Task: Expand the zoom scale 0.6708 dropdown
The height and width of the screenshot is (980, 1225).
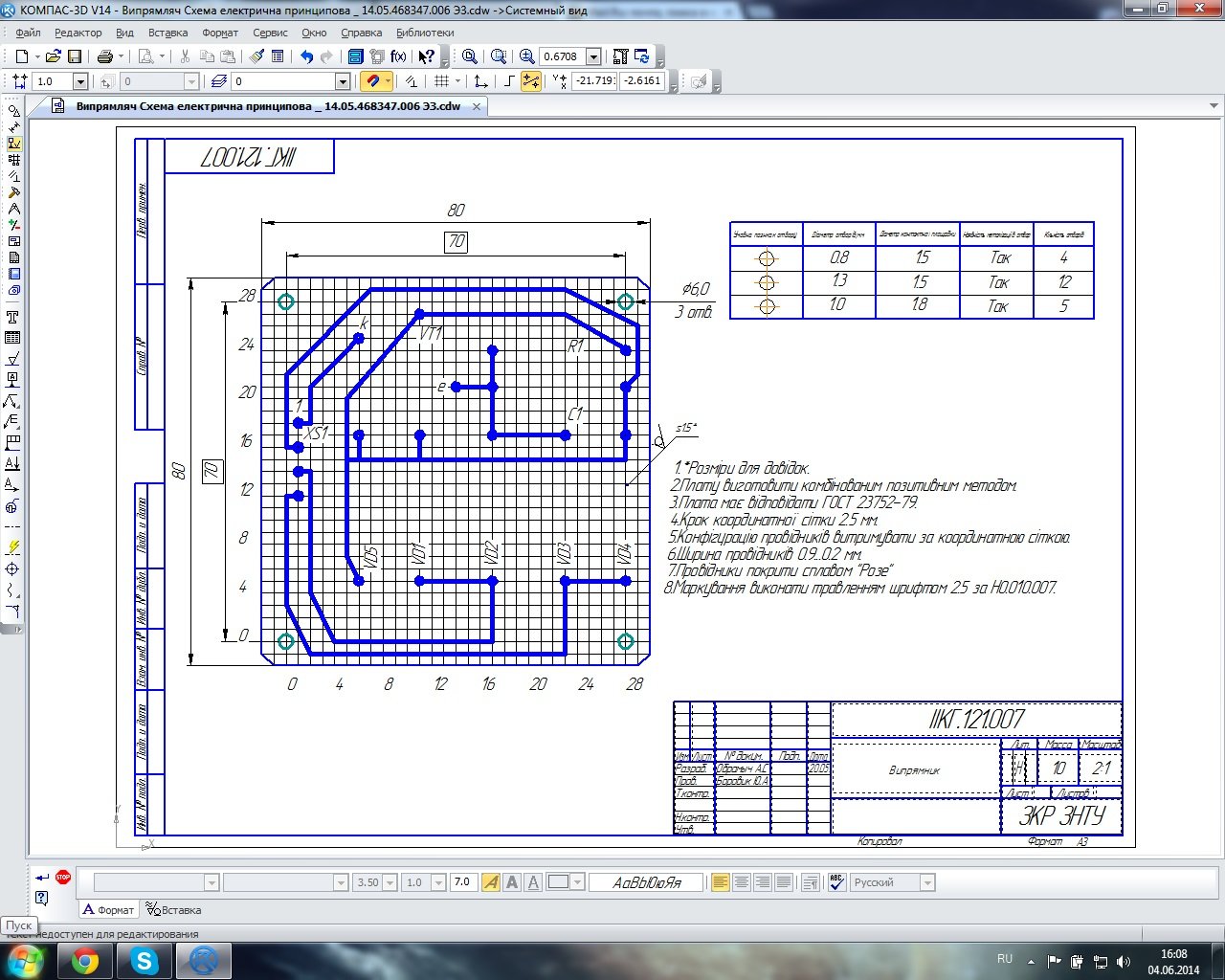Action: [593, 56]
